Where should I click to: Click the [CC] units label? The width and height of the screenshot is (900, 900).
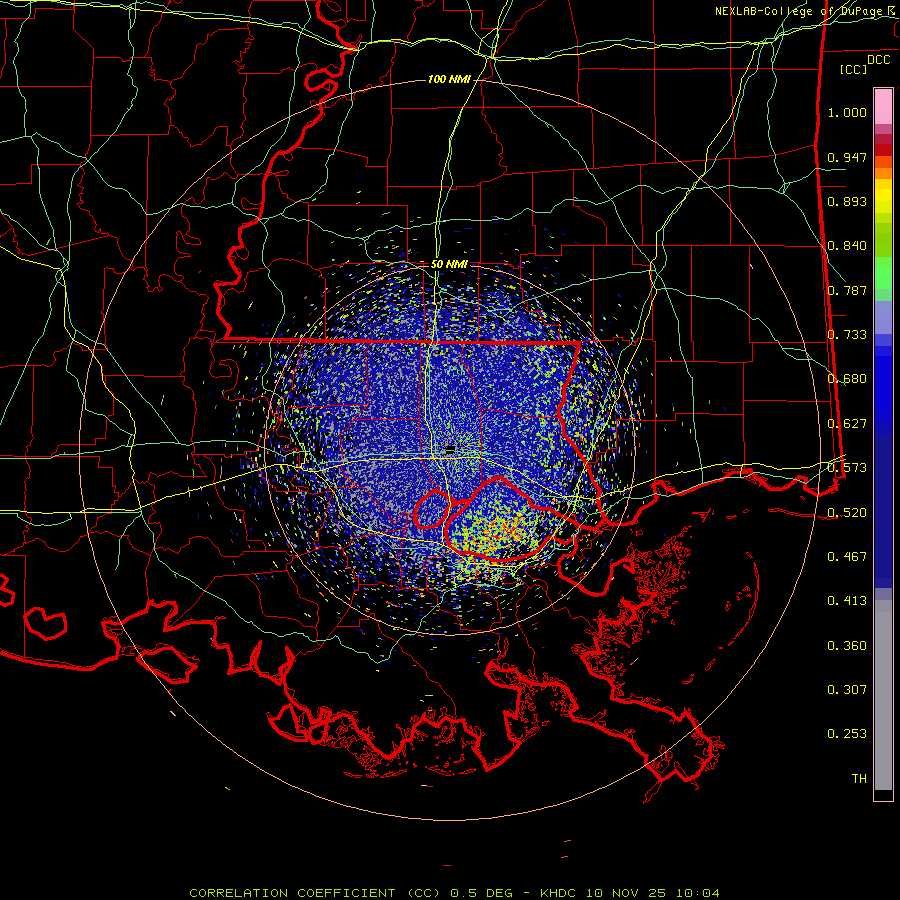[x=853, y=69]
